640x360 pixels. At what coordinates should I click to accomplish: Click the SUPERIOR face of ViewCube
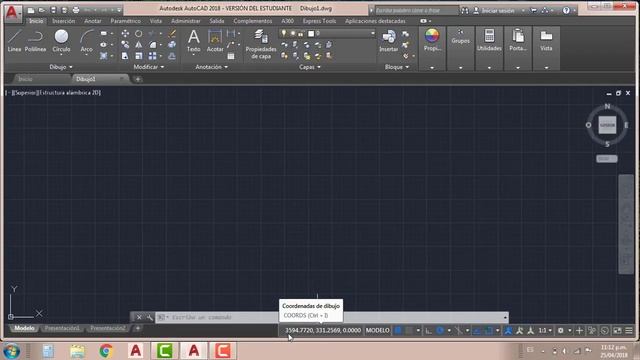click(607, 125)
